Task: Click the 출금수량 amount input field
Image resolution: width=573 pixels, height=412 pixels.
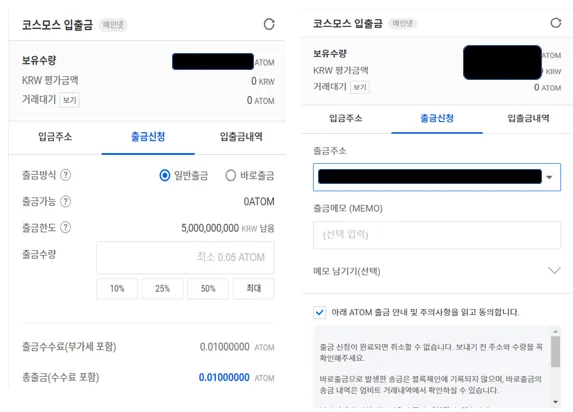Action: 185,257
